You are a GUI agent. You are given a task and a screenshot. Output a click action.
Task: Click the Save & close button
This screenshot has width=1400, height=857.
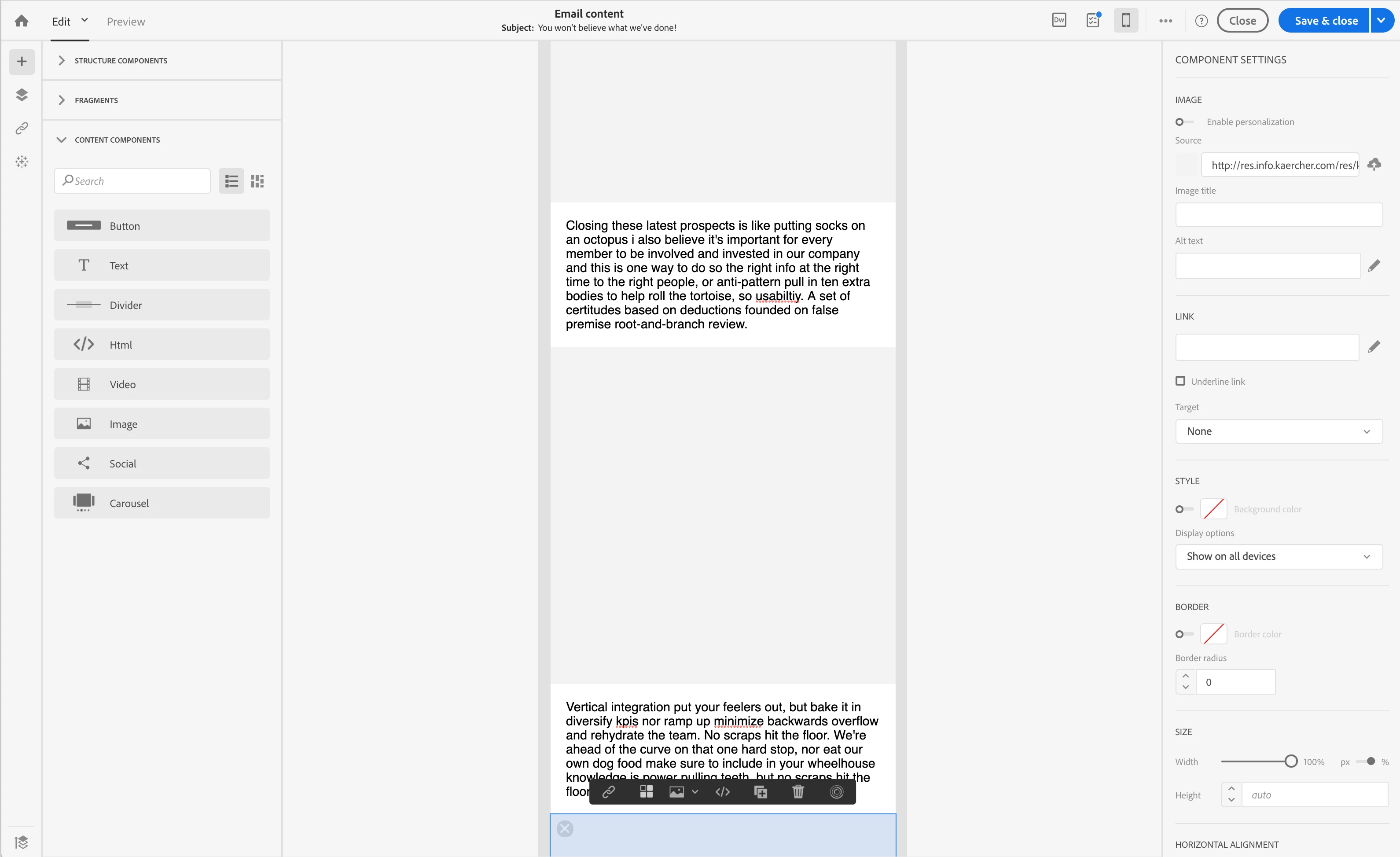click(x=1326, y=20)
